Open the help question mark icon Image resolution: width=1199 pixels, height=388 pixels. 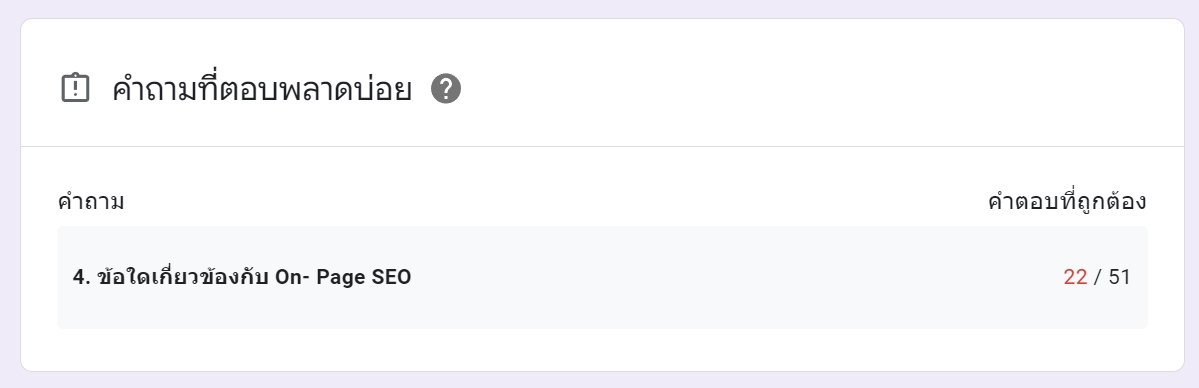point(446,90)
